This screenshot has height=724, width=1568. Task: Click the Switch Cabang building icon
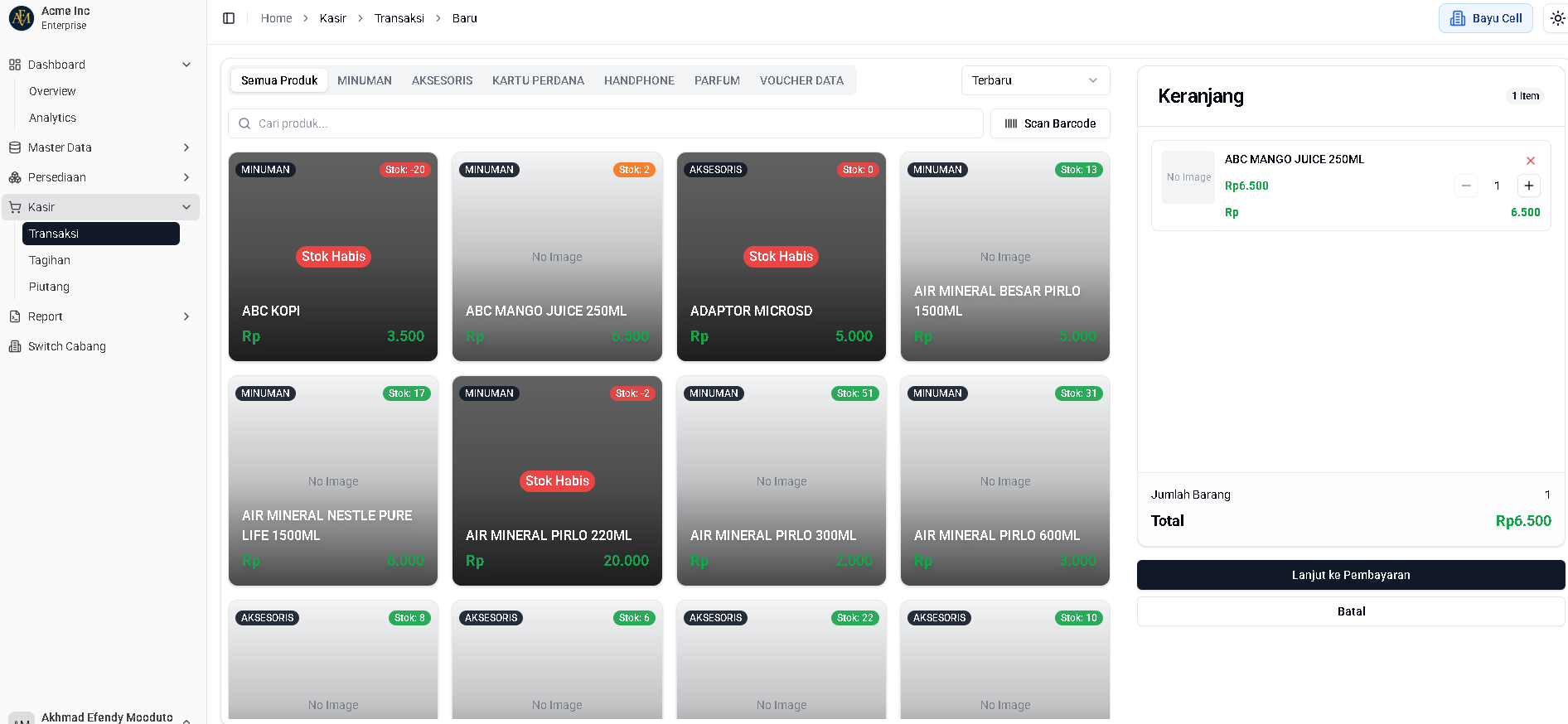point(15,346)
